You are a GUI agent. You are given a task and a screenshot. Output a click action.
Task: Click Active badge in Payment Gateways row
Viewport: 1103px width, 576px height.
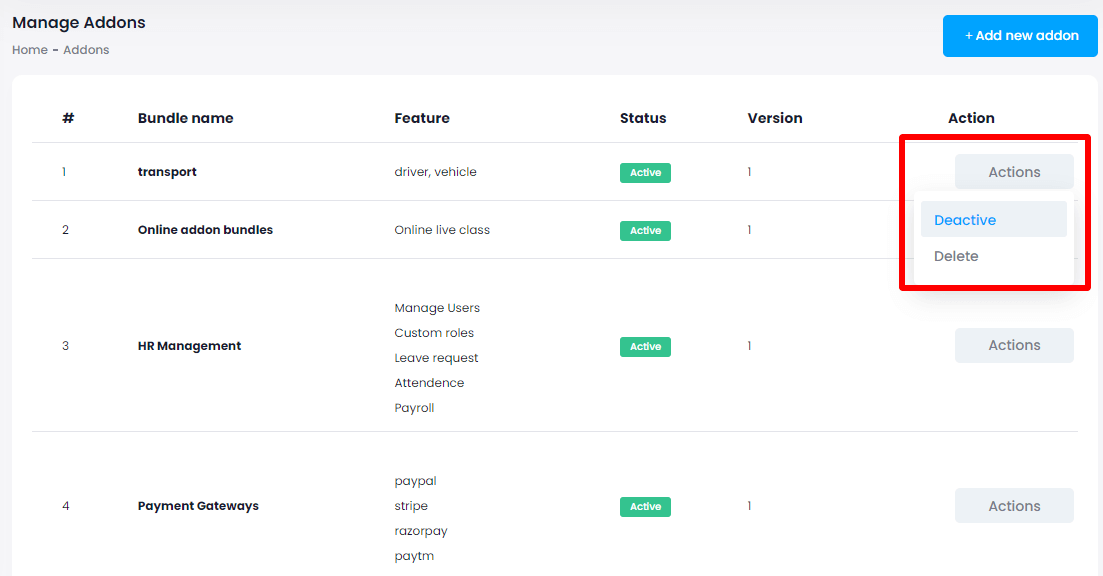click(645, 507)
